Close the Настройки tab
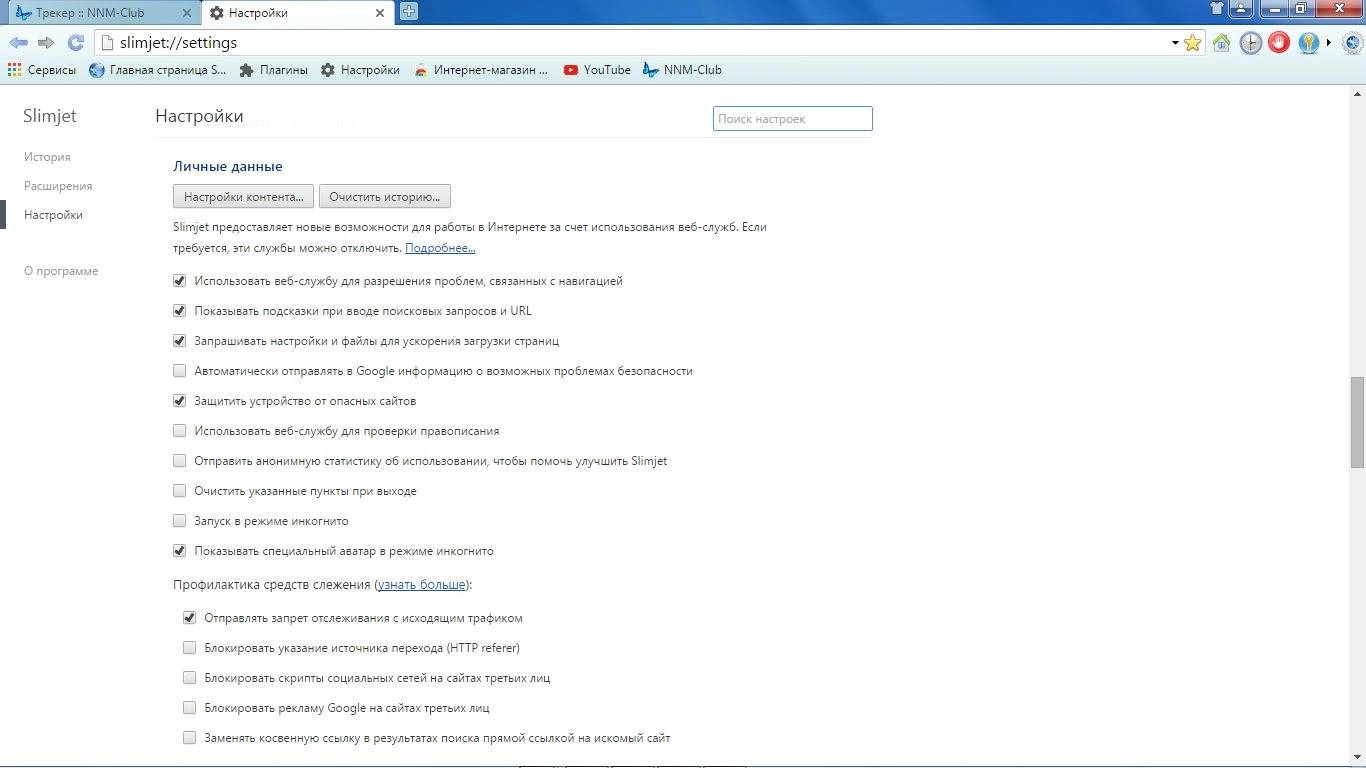The width and height of the screenshot is (1366, 768). (x=379, y=13)
